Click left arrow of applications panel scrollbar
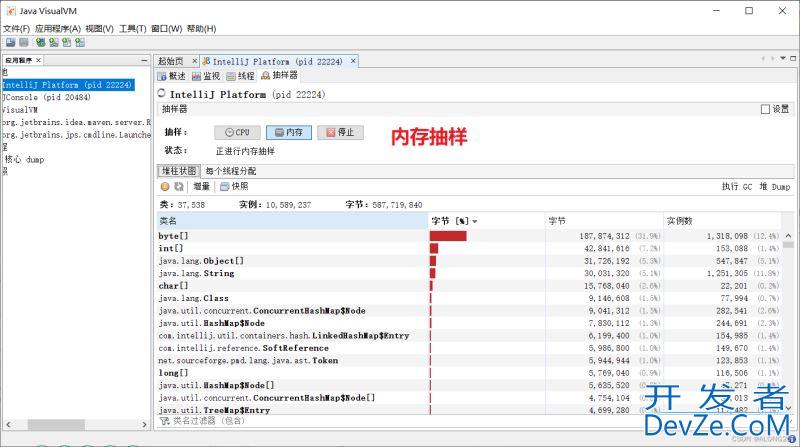This screenshot has height=447, width=800. click(8, 425)
